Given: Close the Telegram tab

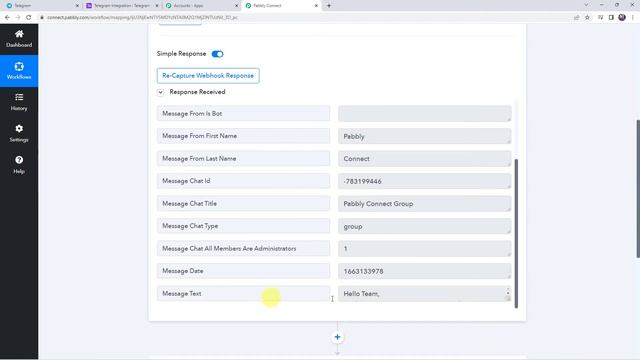Looking at the screenshot, I should [77, 6].
